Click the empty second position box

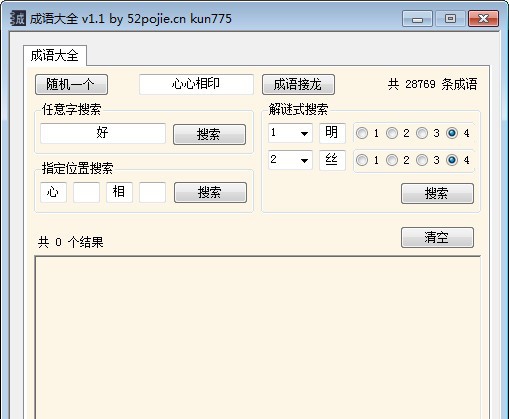86,192
